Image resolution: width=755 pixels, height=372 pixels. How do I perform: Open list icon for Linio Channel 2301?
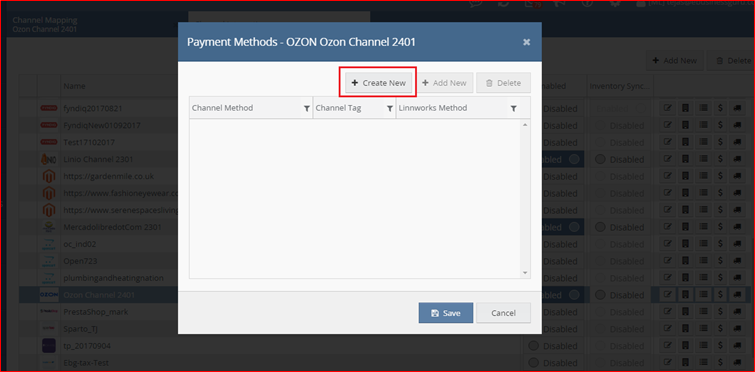tap(703, 159)
